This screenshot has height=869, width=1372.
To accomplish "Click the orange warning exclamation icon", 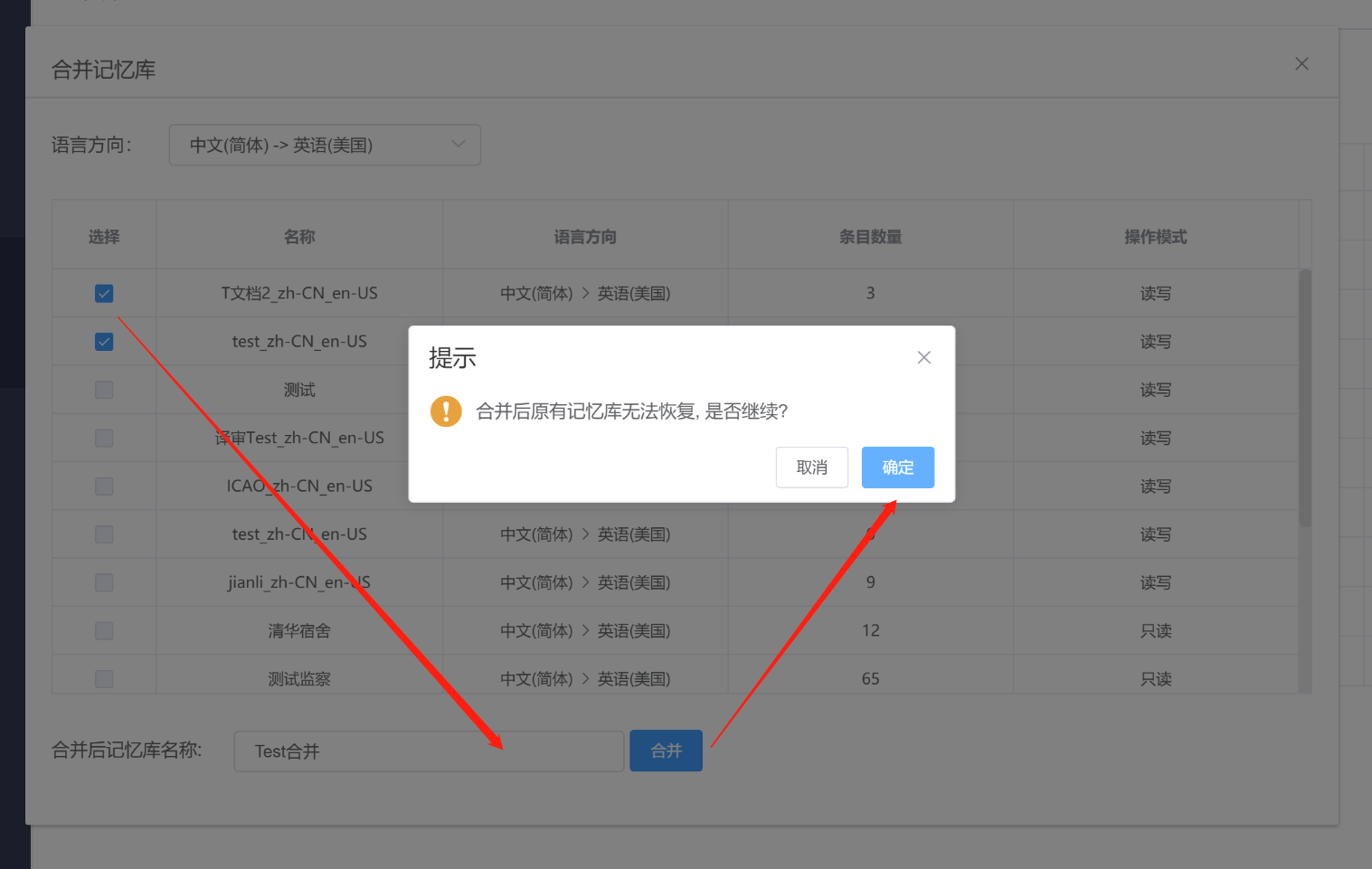I will tap(446, 411).
